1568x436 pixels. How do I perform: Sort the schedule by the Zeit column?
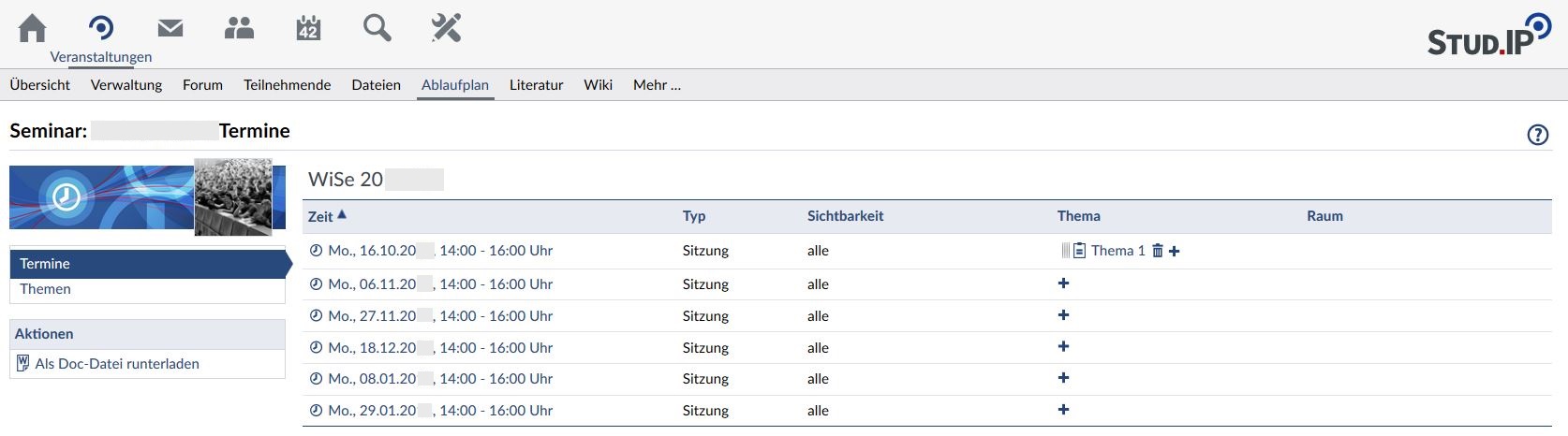pos(320,216)
